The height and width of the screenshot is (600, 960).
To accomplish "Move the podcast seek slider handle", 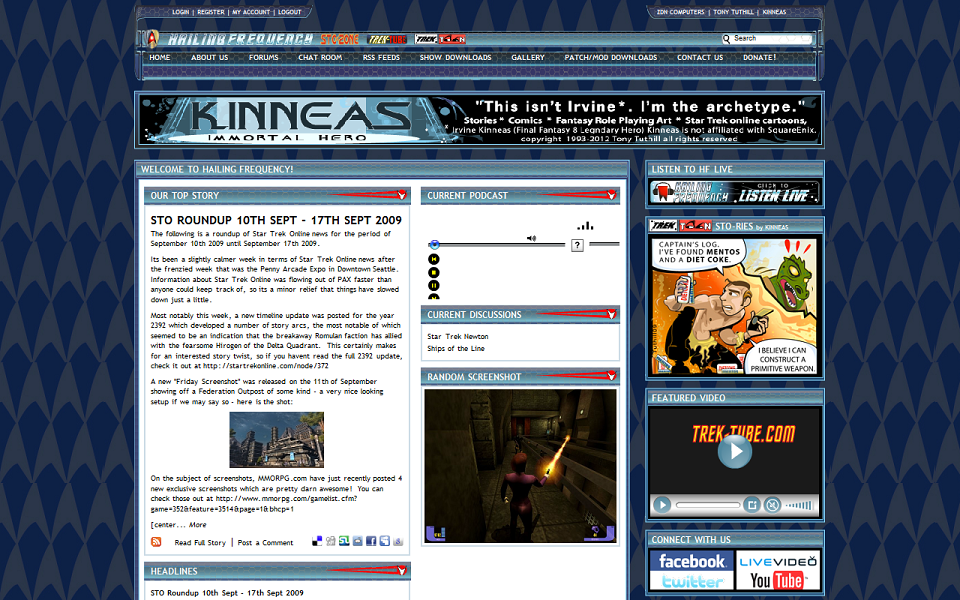I will pyautogui.click(x=434, y=244).
